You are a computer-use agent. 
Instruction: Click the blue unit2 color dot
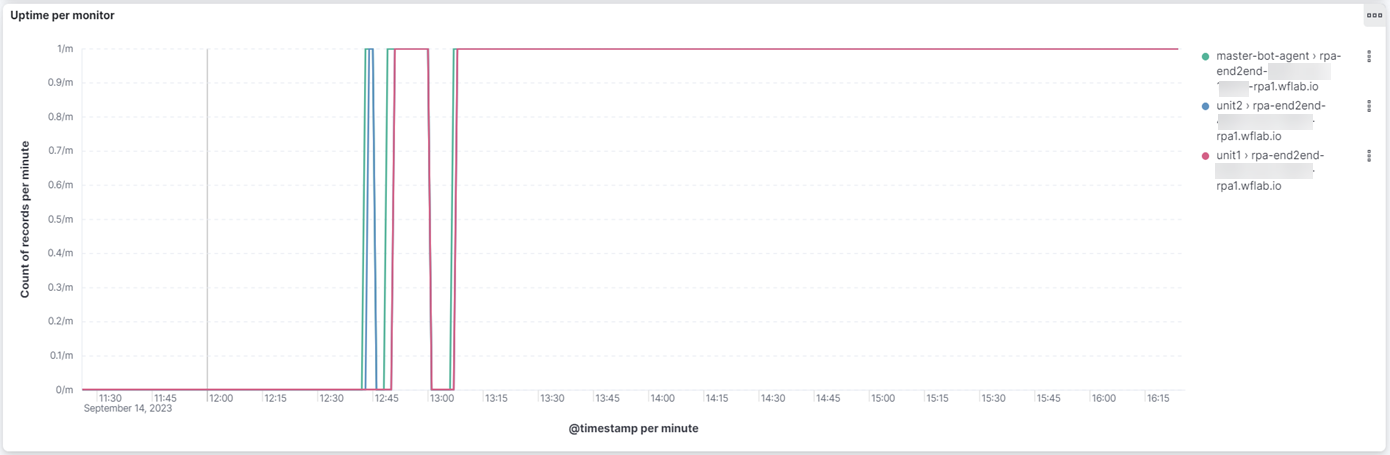(x=1206, y=106)
